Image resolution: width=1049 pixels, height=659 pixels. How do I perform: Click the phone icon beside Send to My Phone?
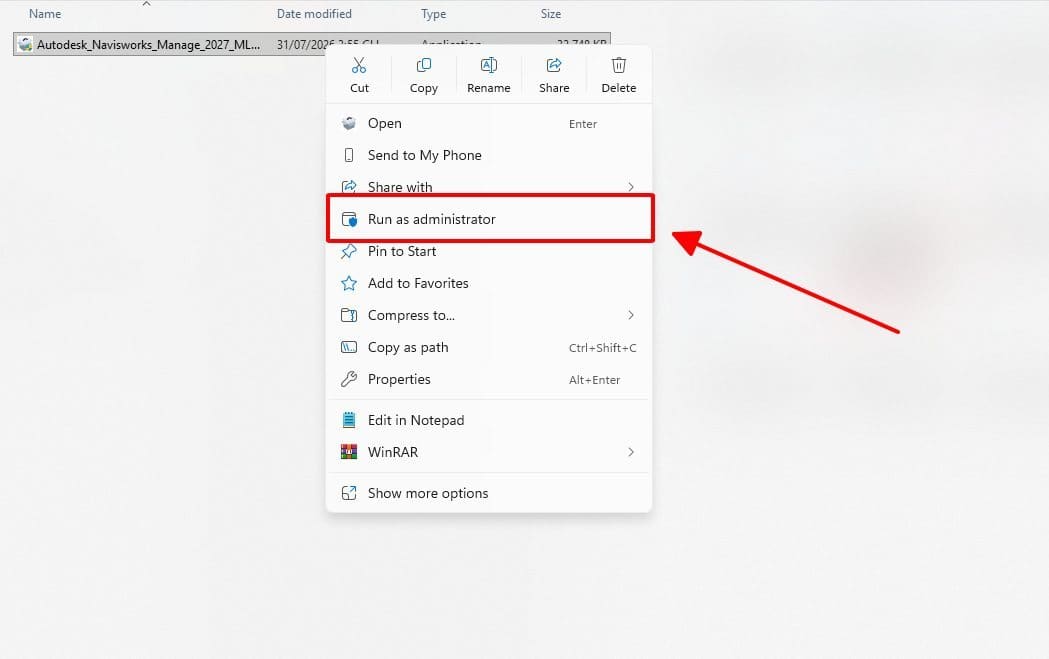pyautogui.click(x=349, y=155)
